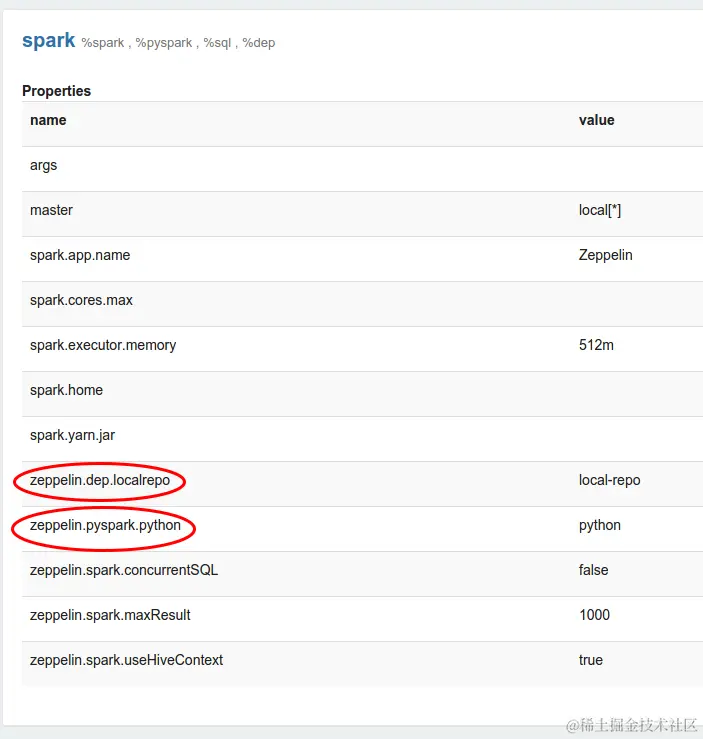Click the Properties section heading
703x739 pixels.
(x=57, y=90)
